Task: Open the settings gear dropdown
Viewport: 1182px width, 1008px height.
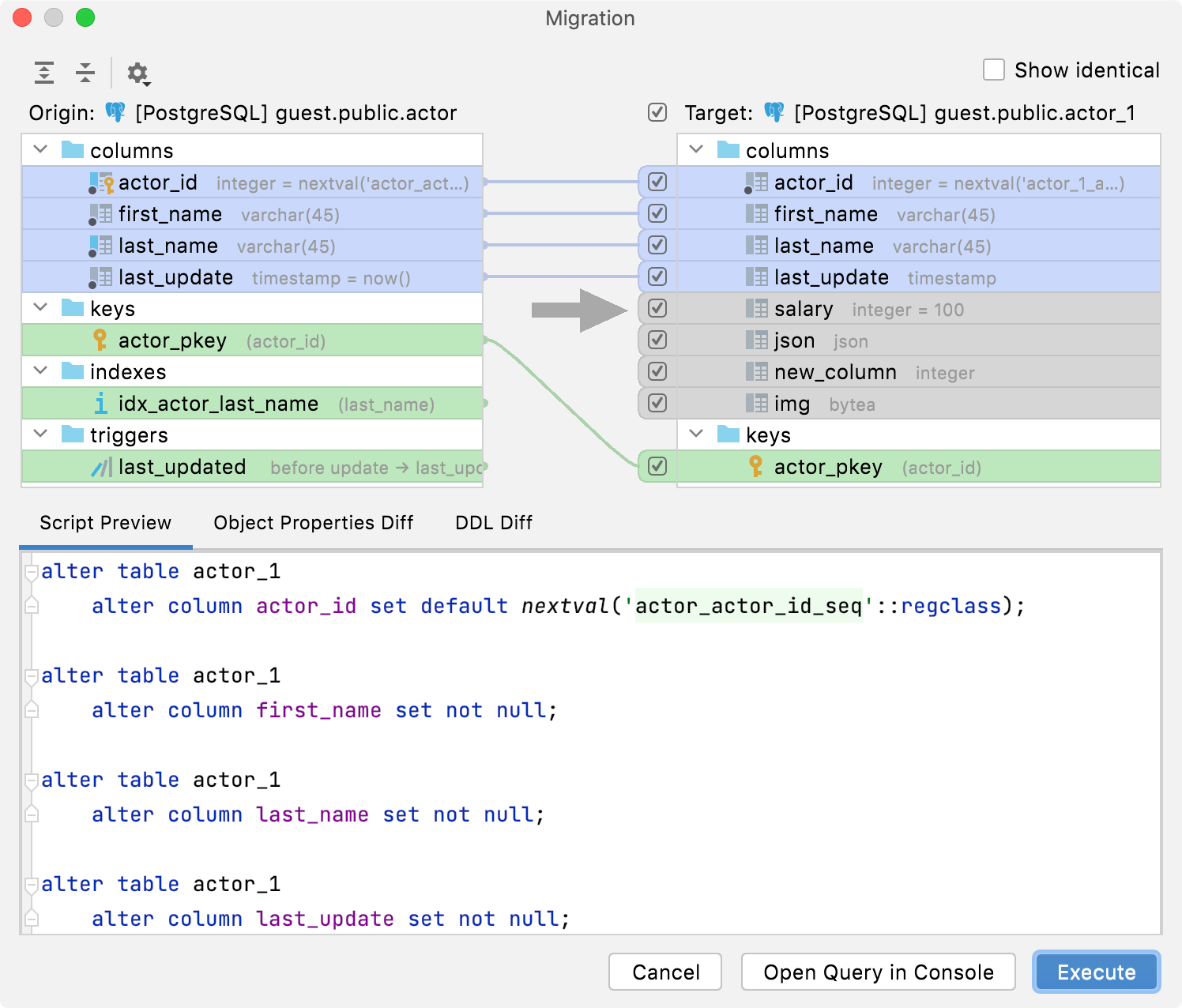Action: click(x=138, y=73)
